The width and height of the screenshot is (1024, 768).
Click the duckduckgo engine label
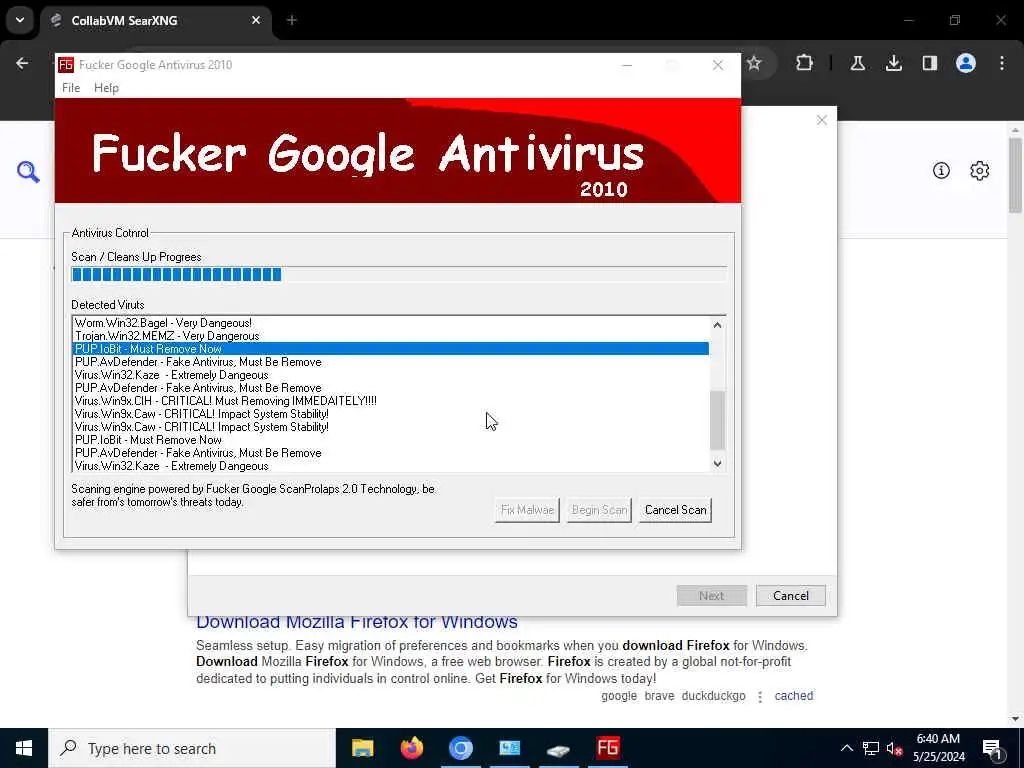[x=713, y=696]
